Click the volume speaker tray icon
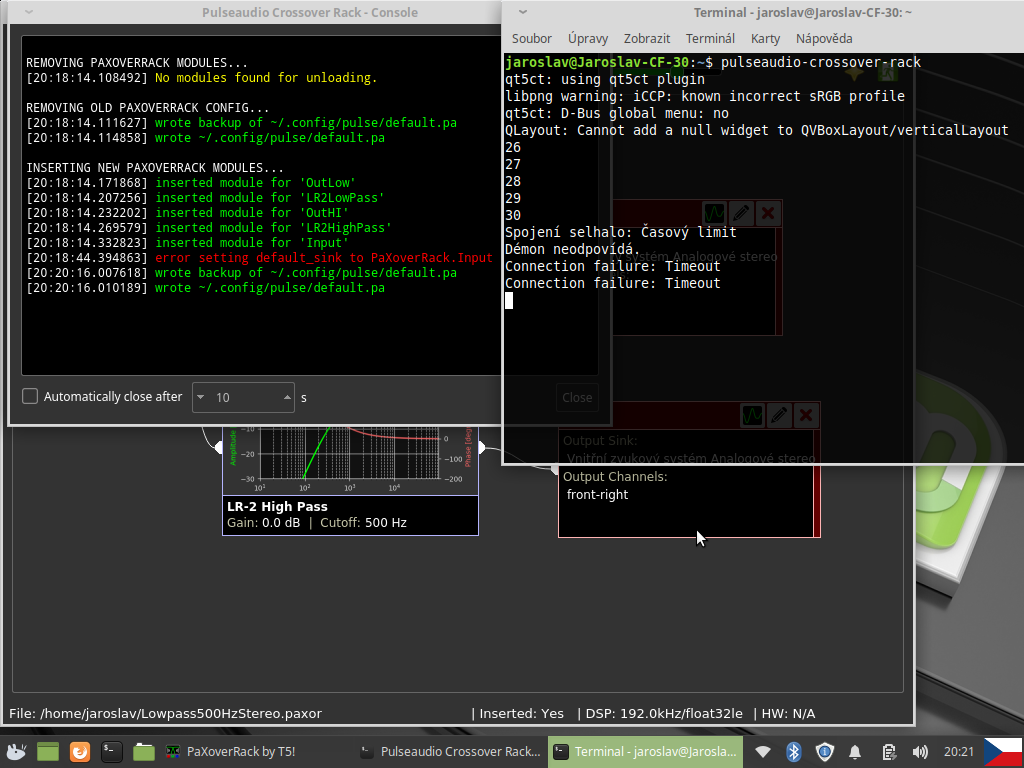The image size is (1024, 768). click(920, 752)
